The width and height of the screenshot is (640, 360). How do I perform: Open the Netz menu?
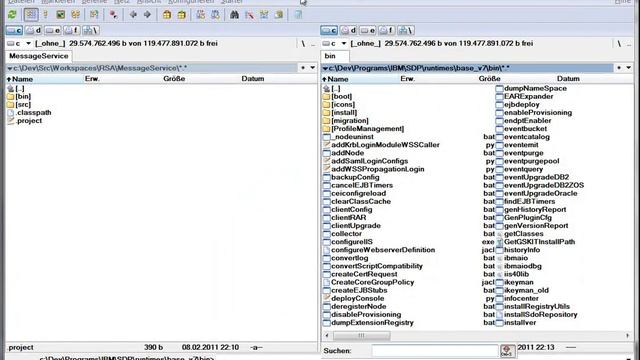click(x=122, y=2)
